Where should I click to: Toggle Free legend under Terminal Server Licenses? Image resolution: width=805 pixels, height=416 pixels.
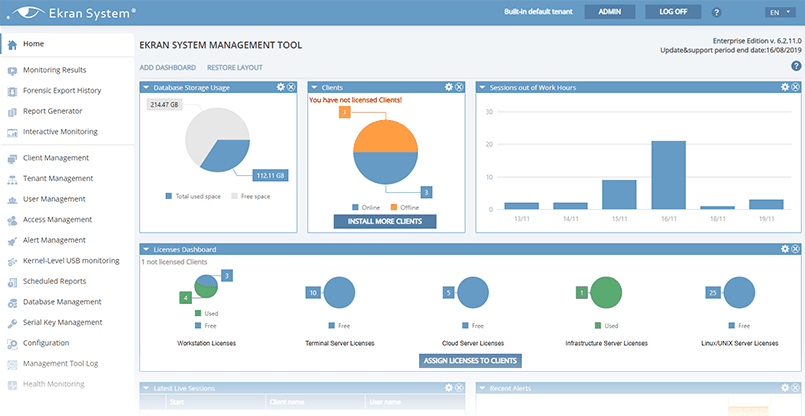(x=340, y=326)
